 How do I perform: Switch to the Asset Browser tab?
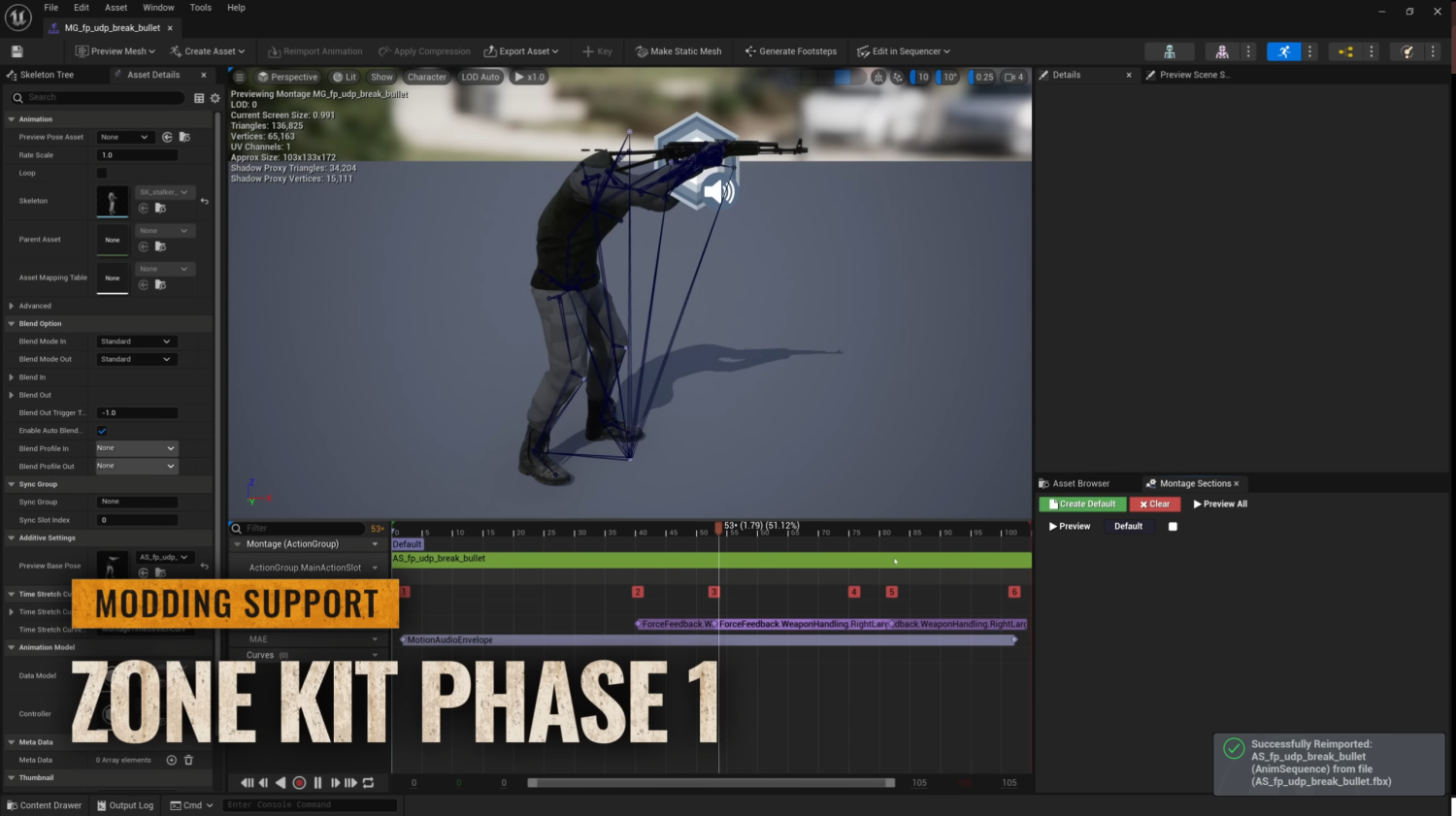[1079, 483]
